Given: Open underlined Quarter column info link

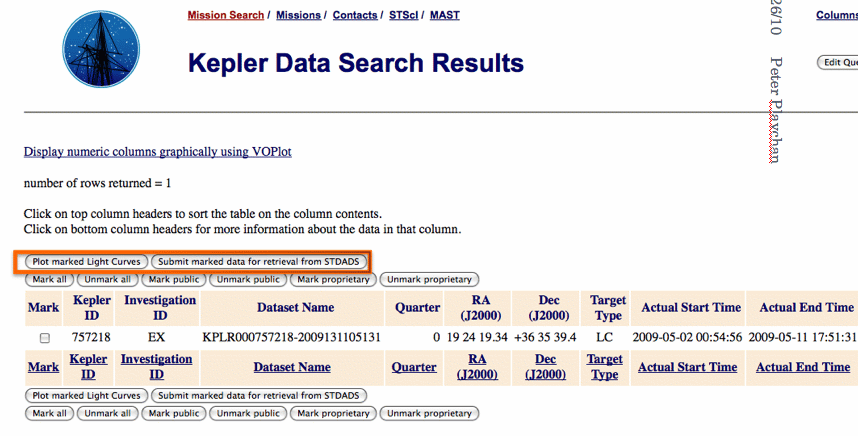Looking at the screenshot, I should pos(414,367).
